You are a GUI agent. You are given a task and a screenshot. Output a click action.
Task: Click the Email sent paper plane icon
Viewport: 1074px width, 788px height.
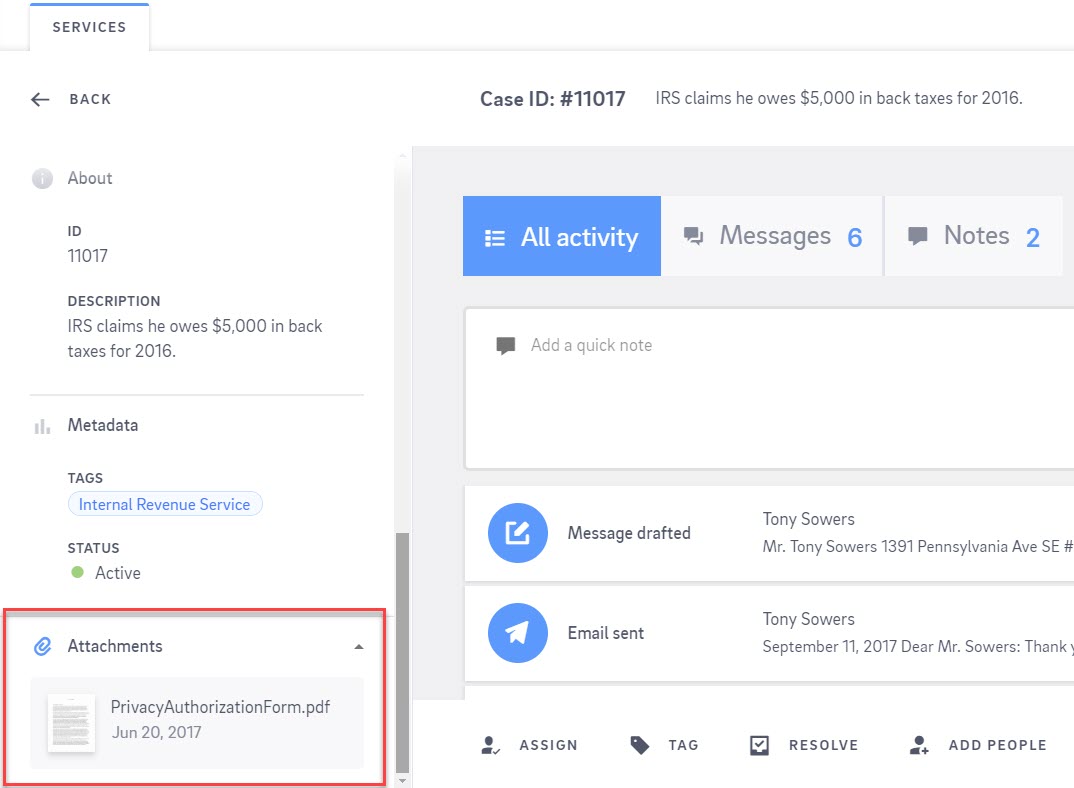pyautogui.click(x=518, y=633)
